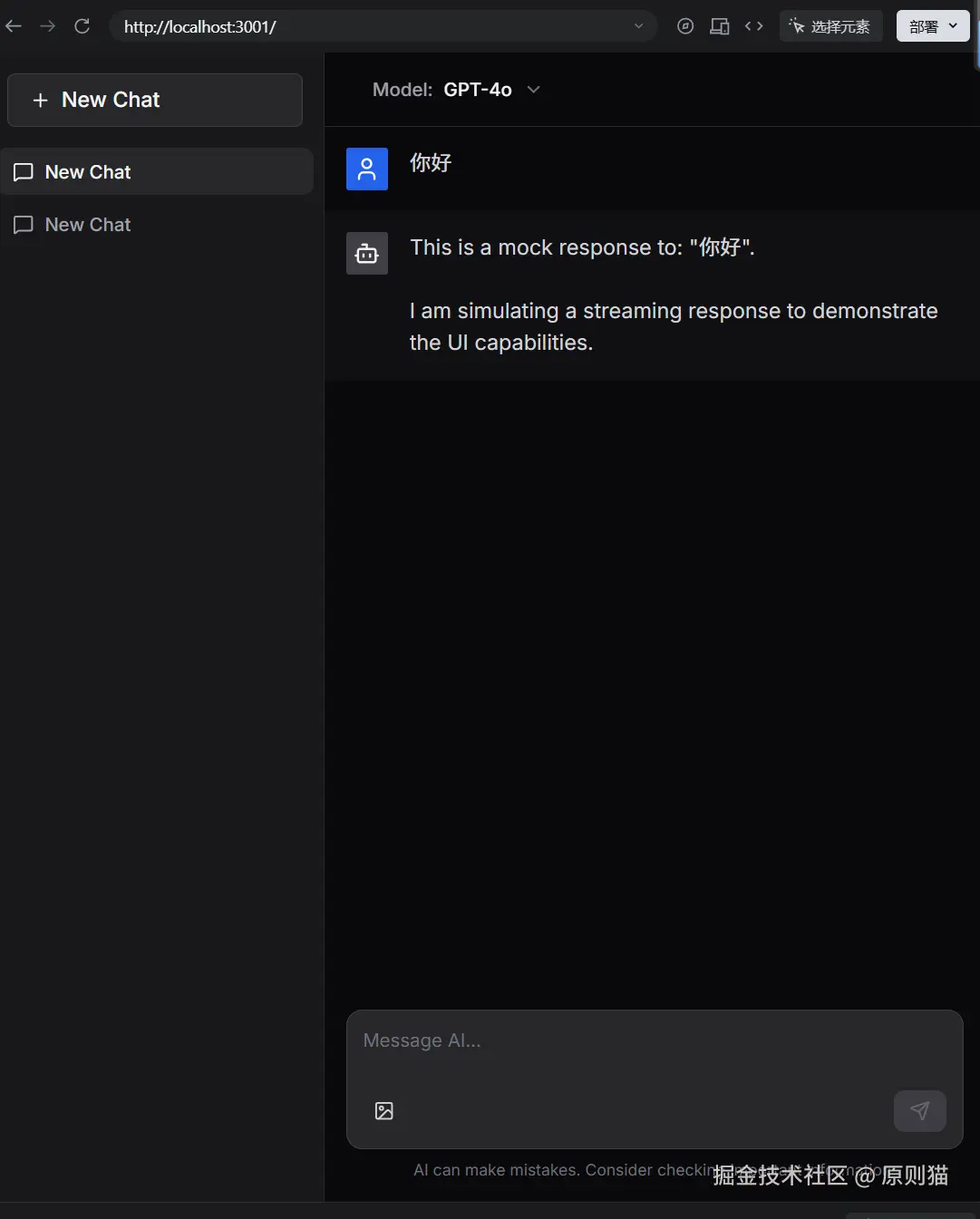This screenshot has height=1219, width=980.
Task: Select the first New Chat conversation
Action: 157,172
